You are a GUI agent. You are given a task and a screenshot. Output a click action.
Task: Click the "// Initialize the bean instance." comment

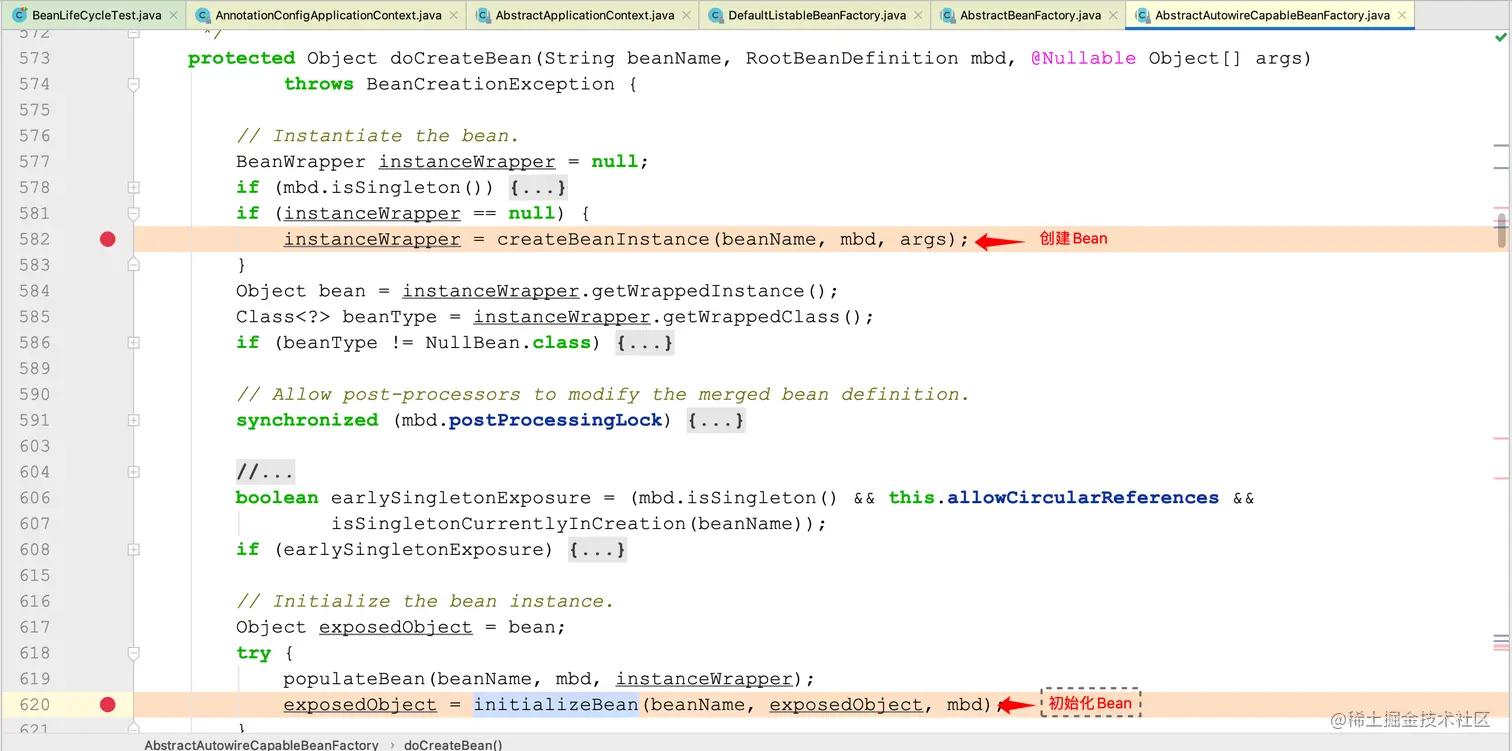pyautogui.click(x=425, y=602)
